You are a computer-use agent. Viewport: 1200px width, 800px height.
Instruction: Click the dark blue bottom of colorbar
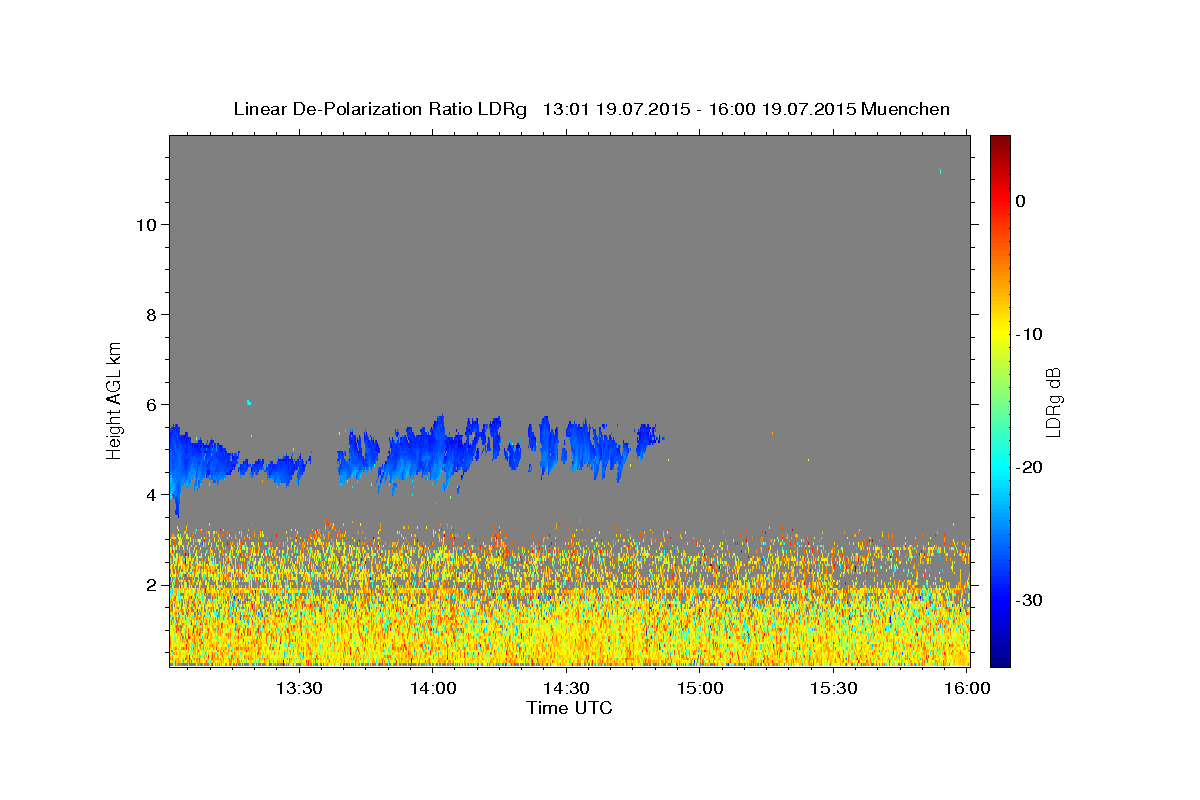point(1000,658)
